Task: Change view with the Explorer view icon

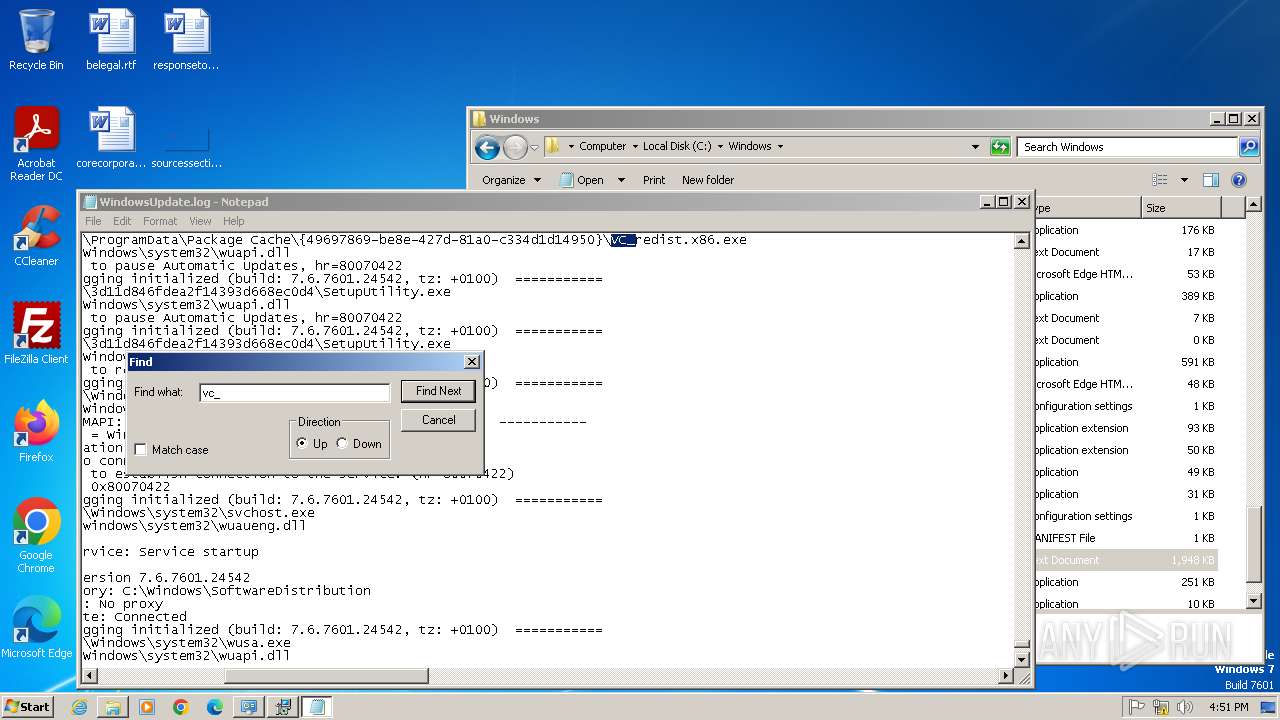Action: [1160, 180]
